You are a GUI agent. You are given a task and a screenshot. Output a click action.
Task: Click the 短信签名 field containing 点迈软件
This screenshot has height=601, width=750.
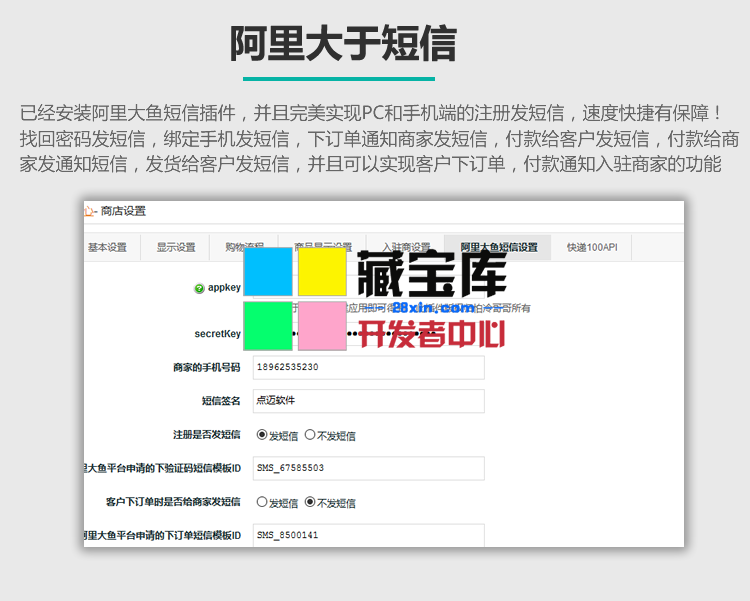[368, 401]
